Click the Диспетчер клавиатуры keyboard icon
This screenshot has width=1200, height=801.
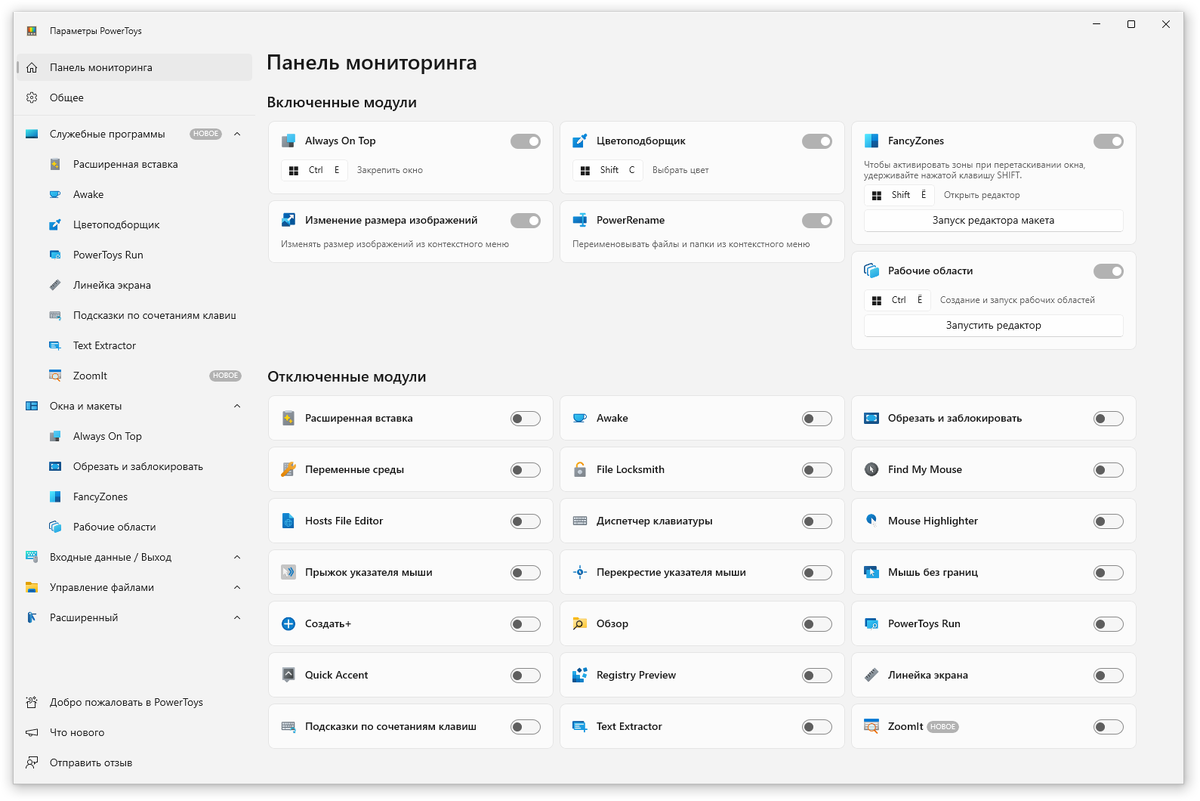click(x=580, y=521)
